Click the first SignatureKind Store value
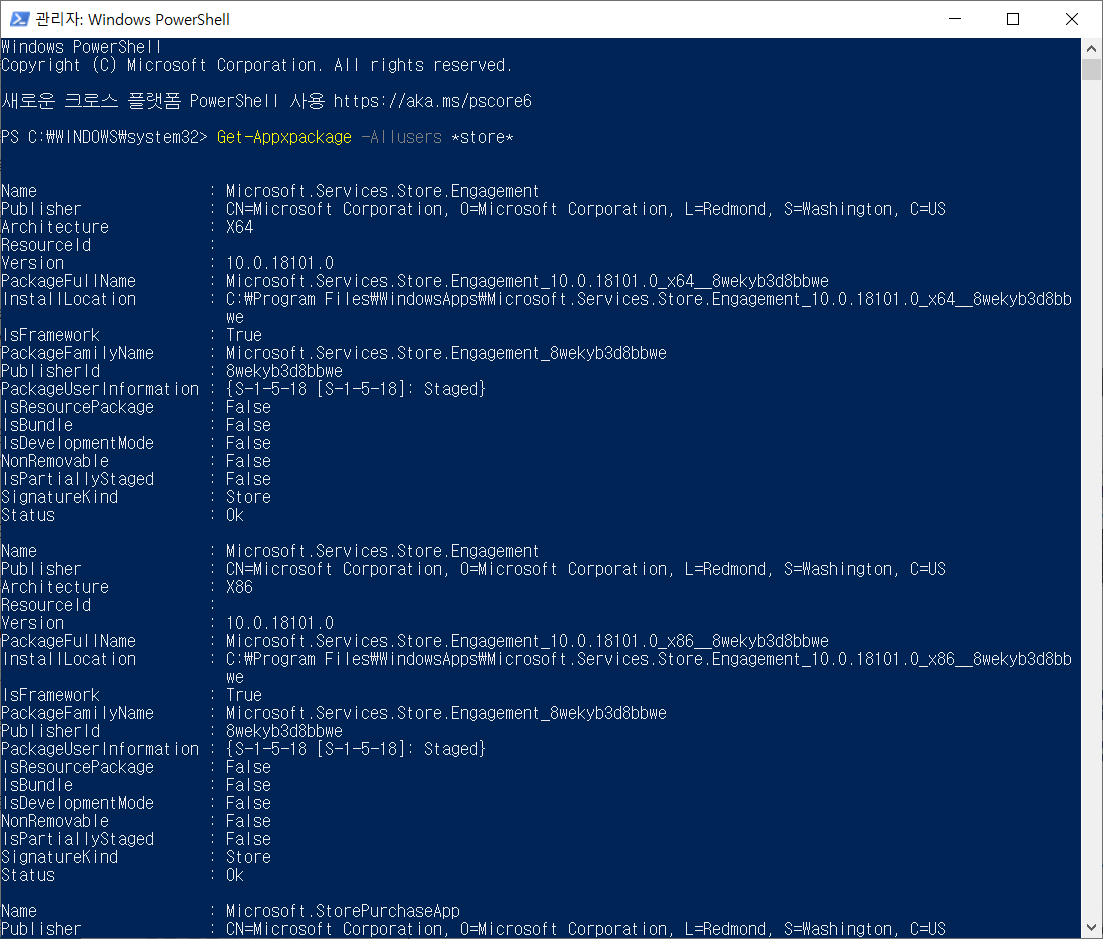1103x939 pixels. [x=248, y=497]
